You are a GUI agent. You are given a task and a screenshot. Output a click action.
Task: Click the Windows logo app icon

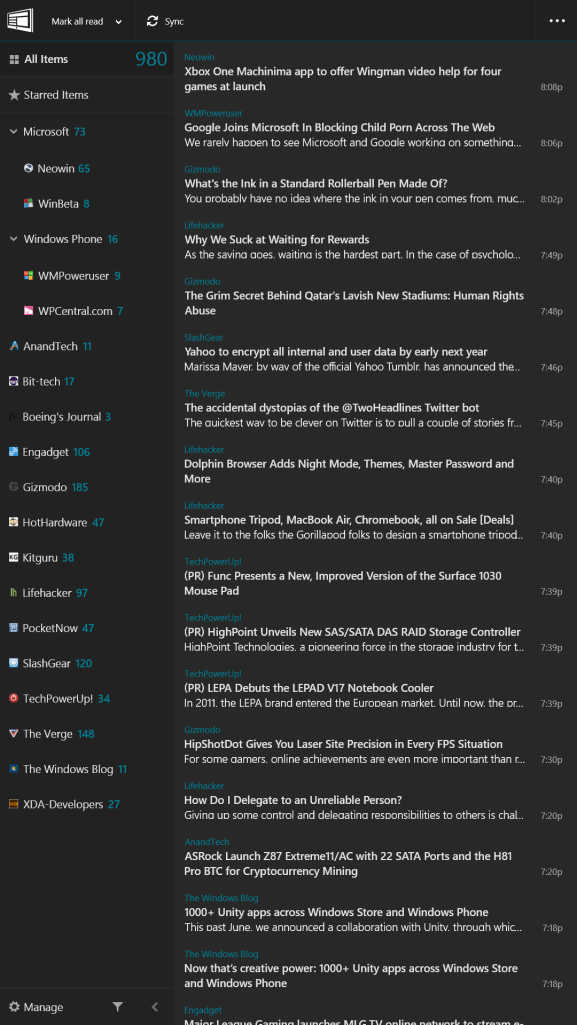tap(20, 20)
